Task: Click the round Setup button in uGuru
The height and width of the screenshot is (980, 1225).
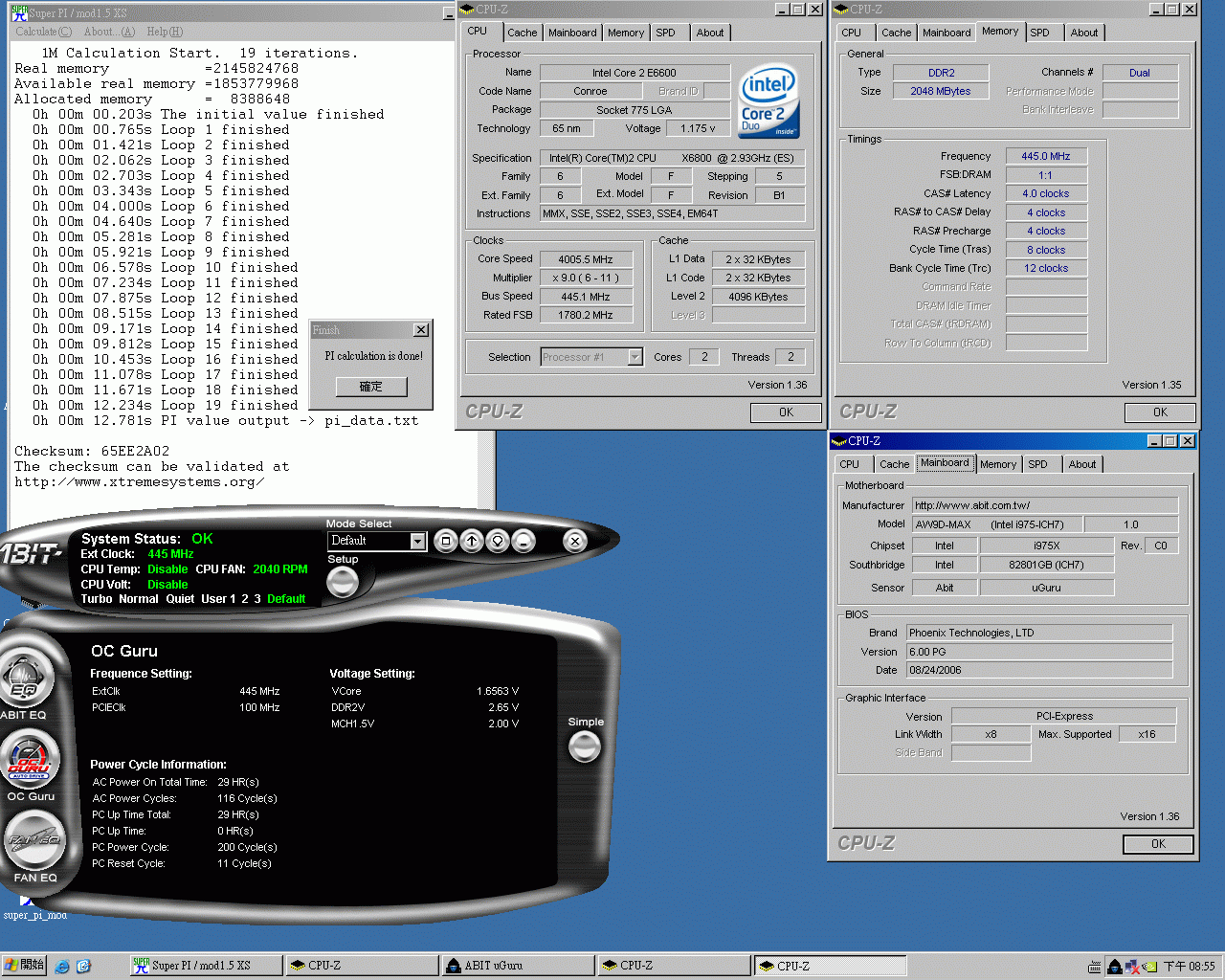Action: tap(343, 582)
